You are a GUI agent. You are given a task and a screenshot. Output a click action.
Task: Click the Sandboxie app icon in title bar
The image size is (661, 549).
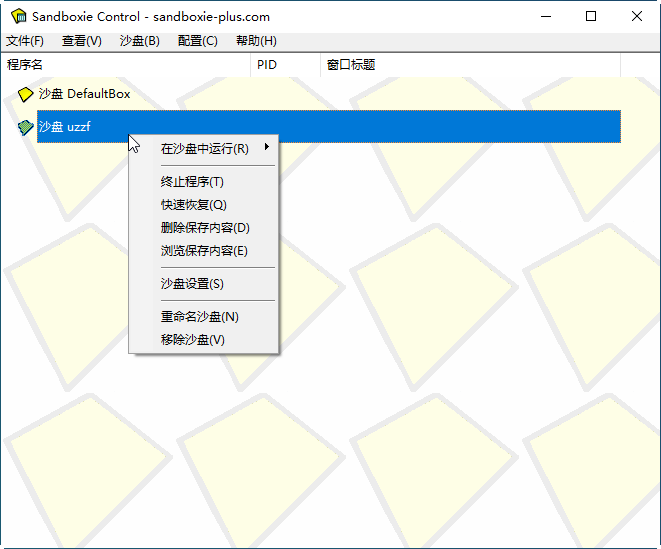coord(19,16)
